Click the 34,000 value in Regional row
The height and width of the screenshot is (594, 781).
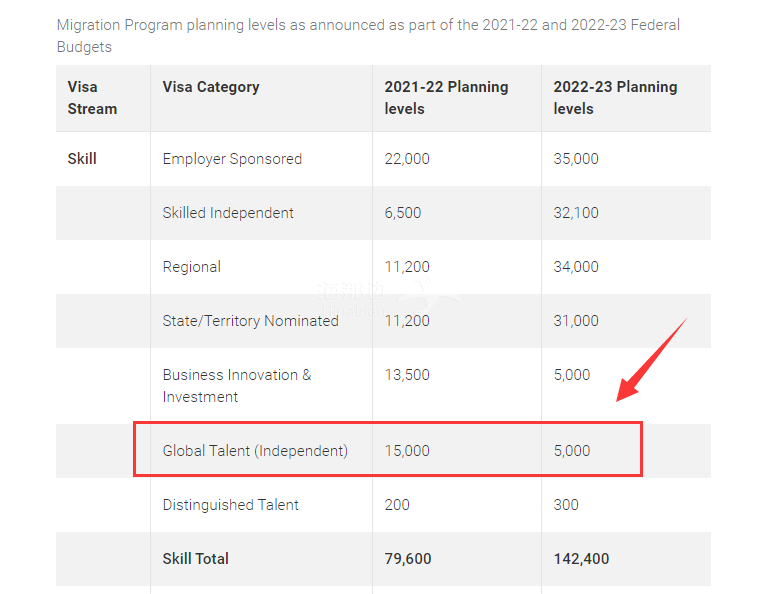[x=576, y=267]
